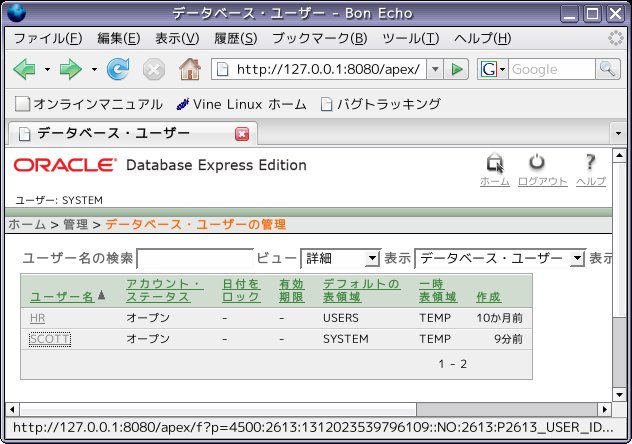The width and height of the screenshot is (632, 444).
Task: Click the greyed-out stop loading icon
Action: coord(154,69)
